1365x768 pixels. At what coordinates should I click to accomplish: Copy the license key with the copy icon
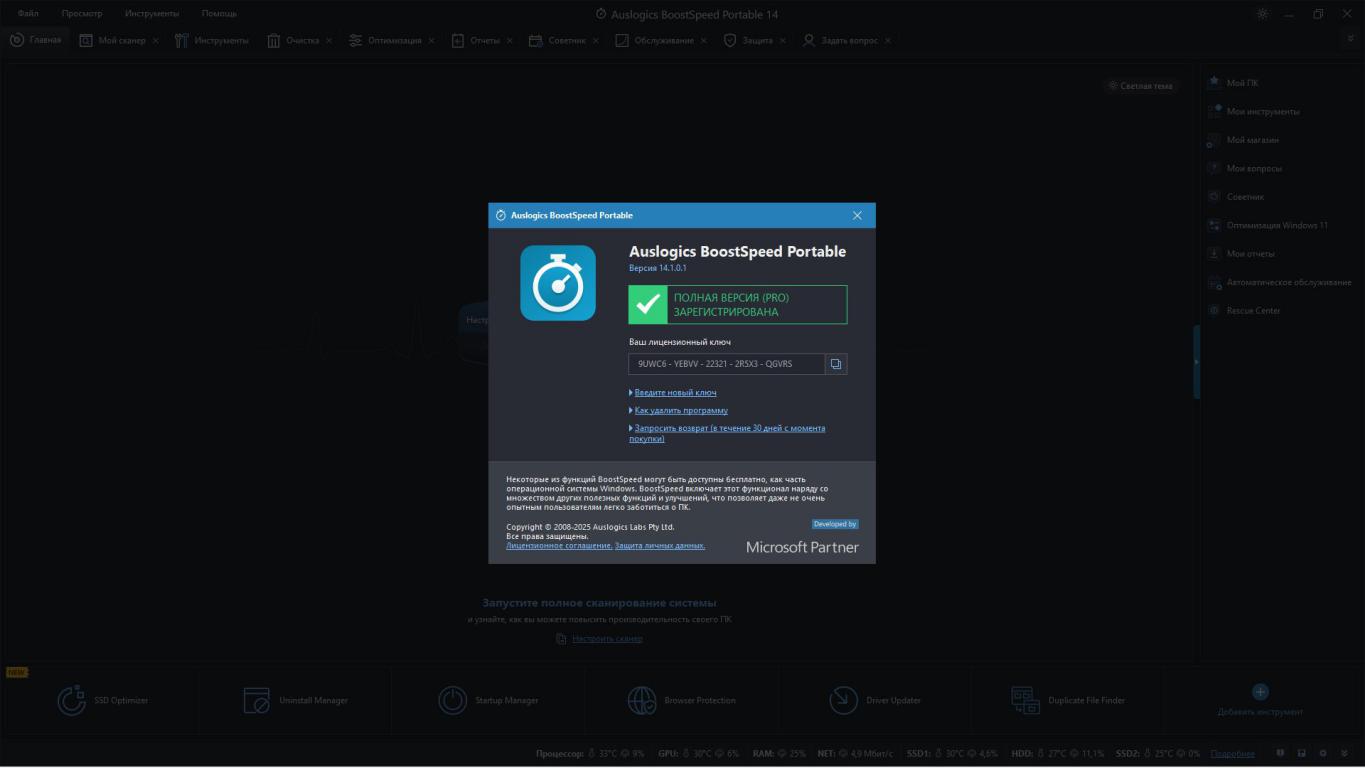click(836, 364)
